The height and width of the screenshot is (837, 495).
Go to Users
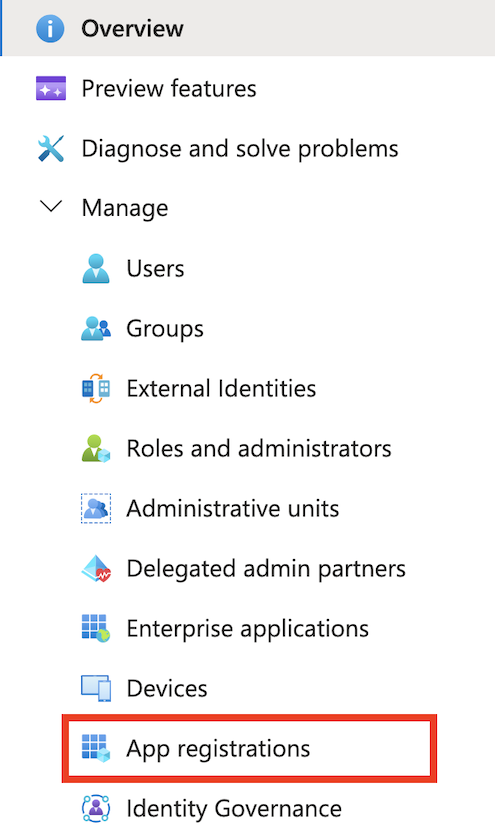tap(155, 269)
